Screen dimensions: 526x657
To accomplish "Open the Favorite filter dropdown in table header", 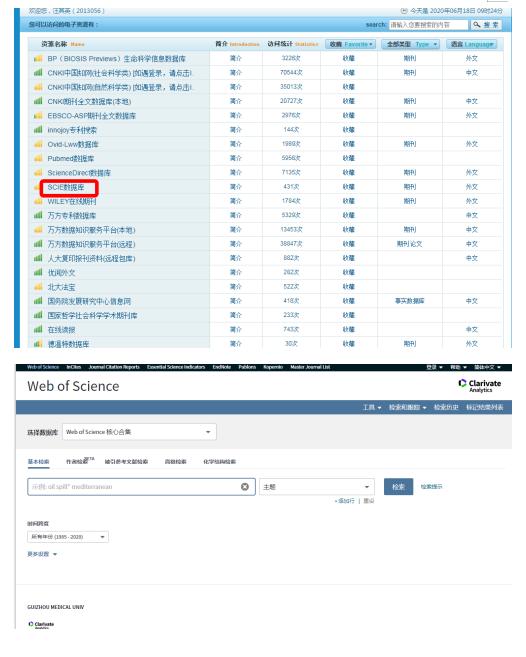I will [350, 44].
